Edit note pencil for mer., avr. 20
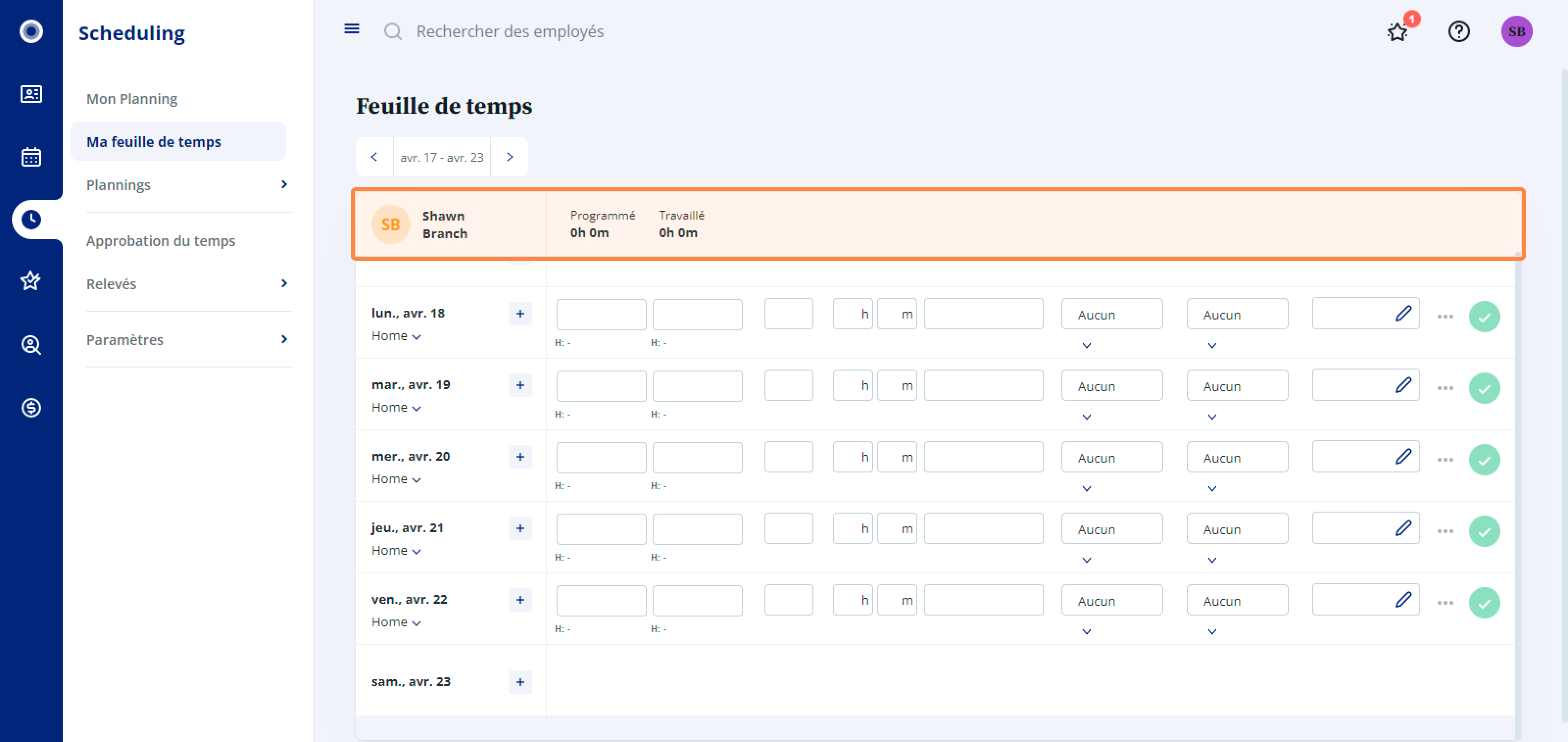 coord(1403,457)
